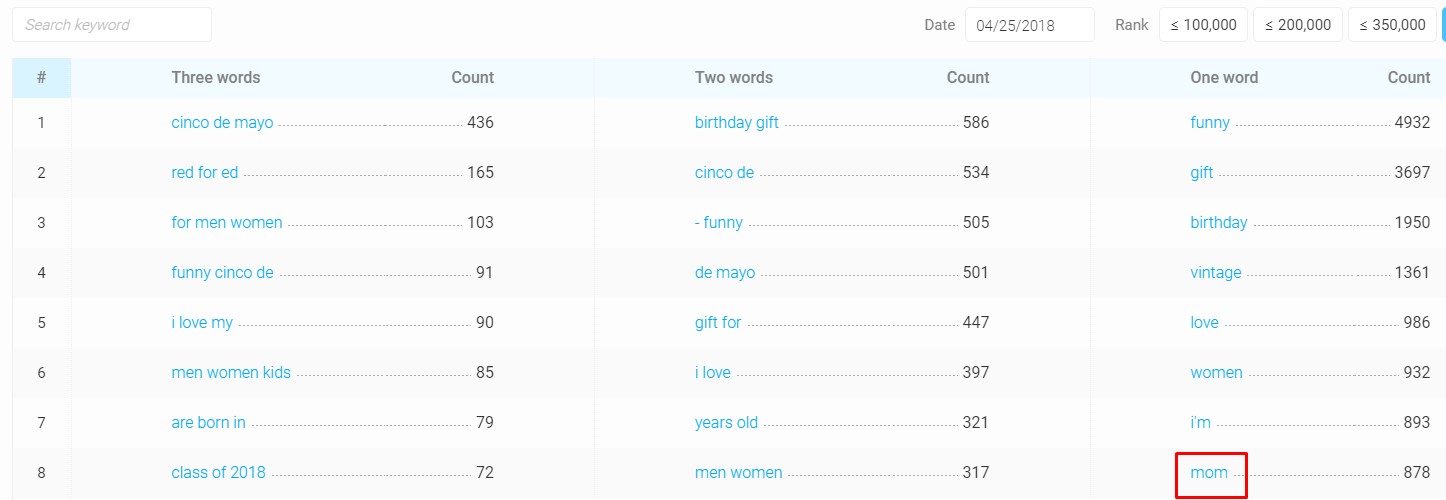Click the Search keyword input field

pyautogui.click(x=112, y=25)
